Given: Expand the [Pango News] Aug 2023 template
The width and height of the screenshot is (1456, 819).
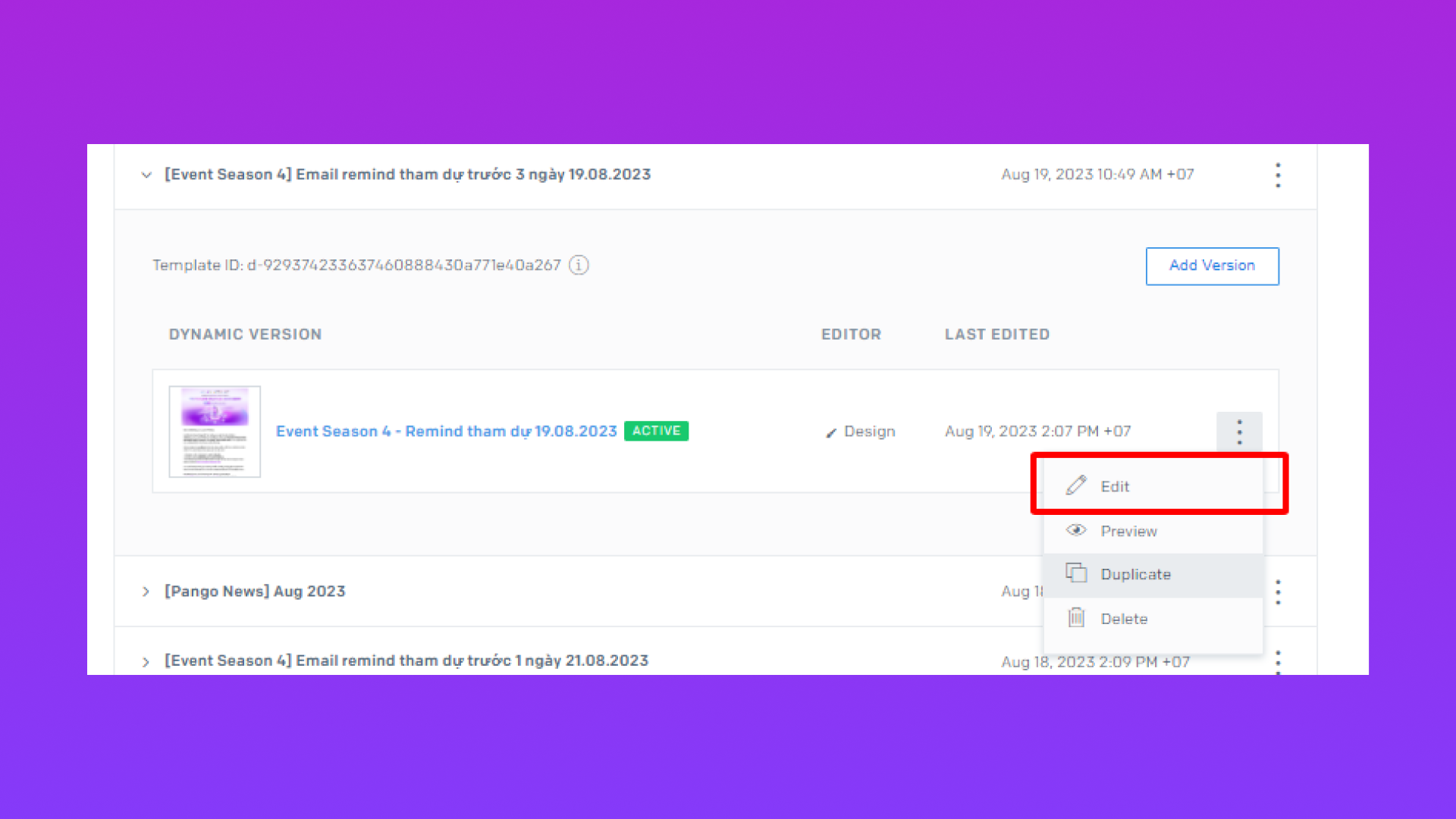Looking at the screenshot, I should [146, 591].
